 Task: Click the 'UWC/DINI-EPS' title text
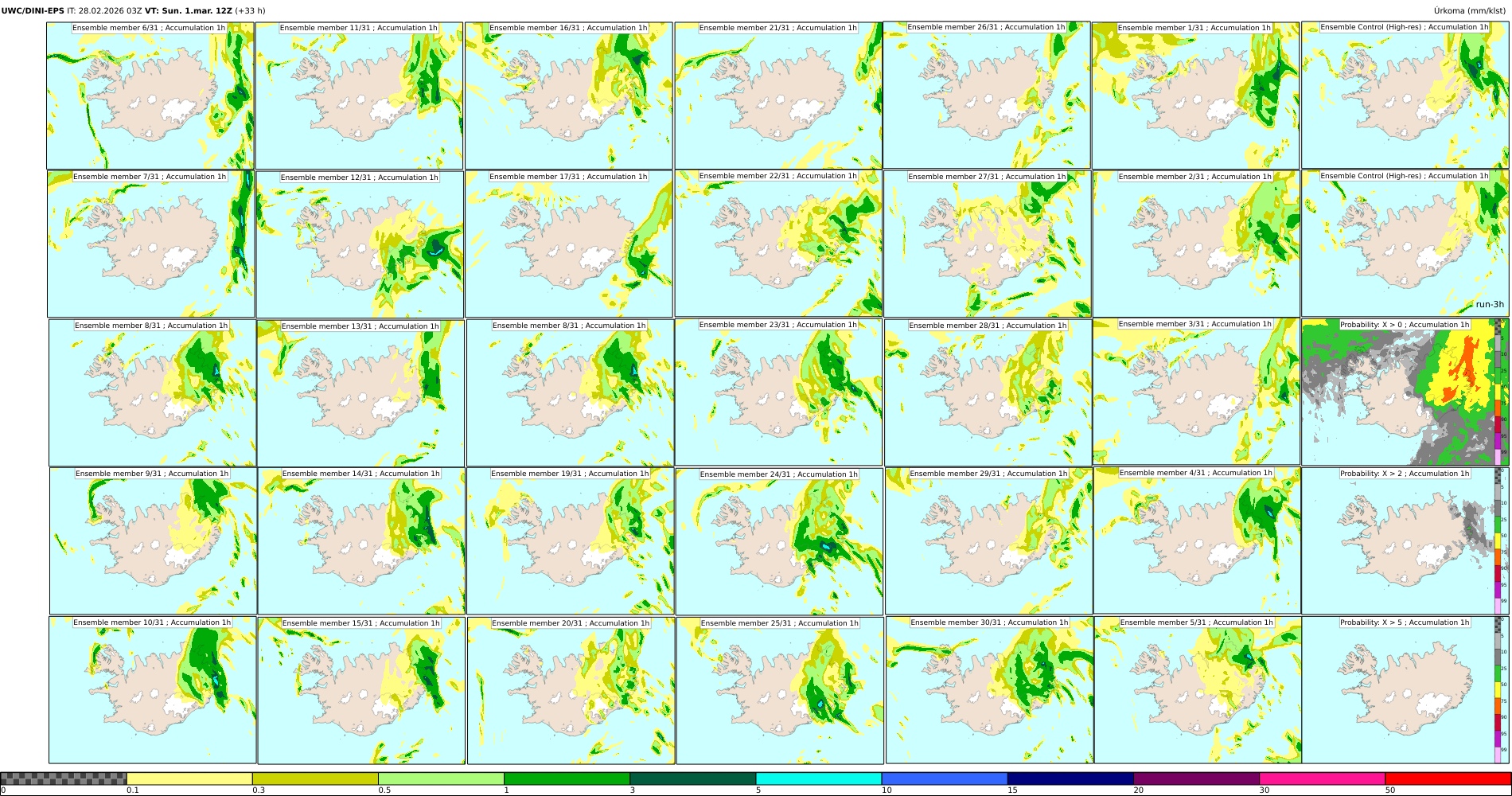(33, 11)
